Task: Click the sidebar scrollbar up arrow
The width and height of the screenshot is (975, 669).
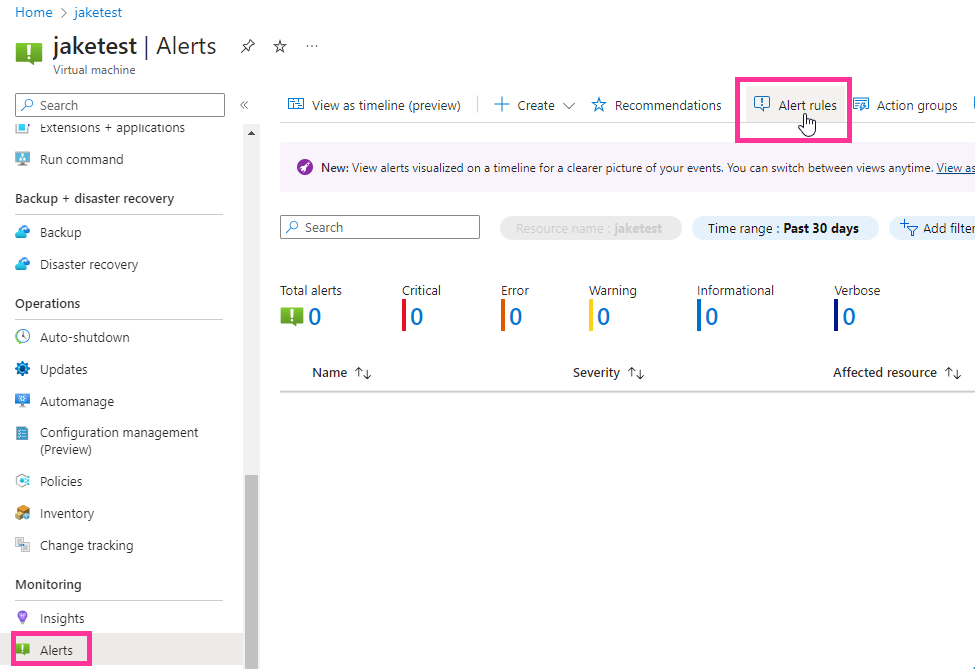Action: [251, 133]
